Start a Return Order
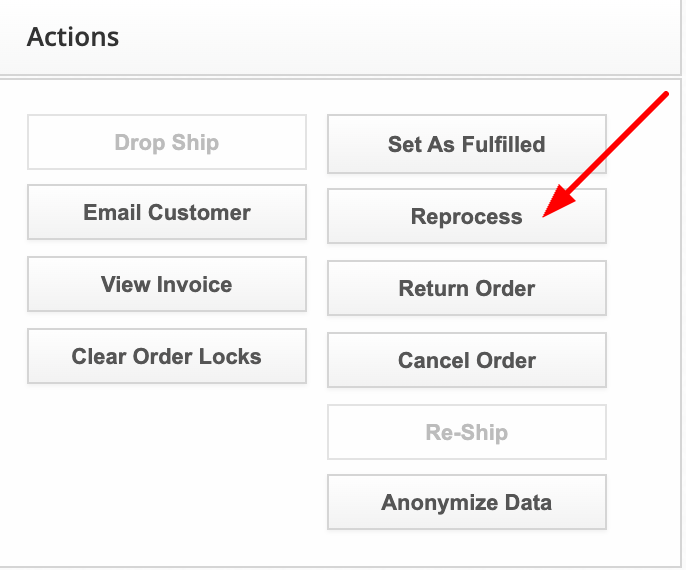The height and width of the screenshot is (570, 686). [x=466, y=288]
